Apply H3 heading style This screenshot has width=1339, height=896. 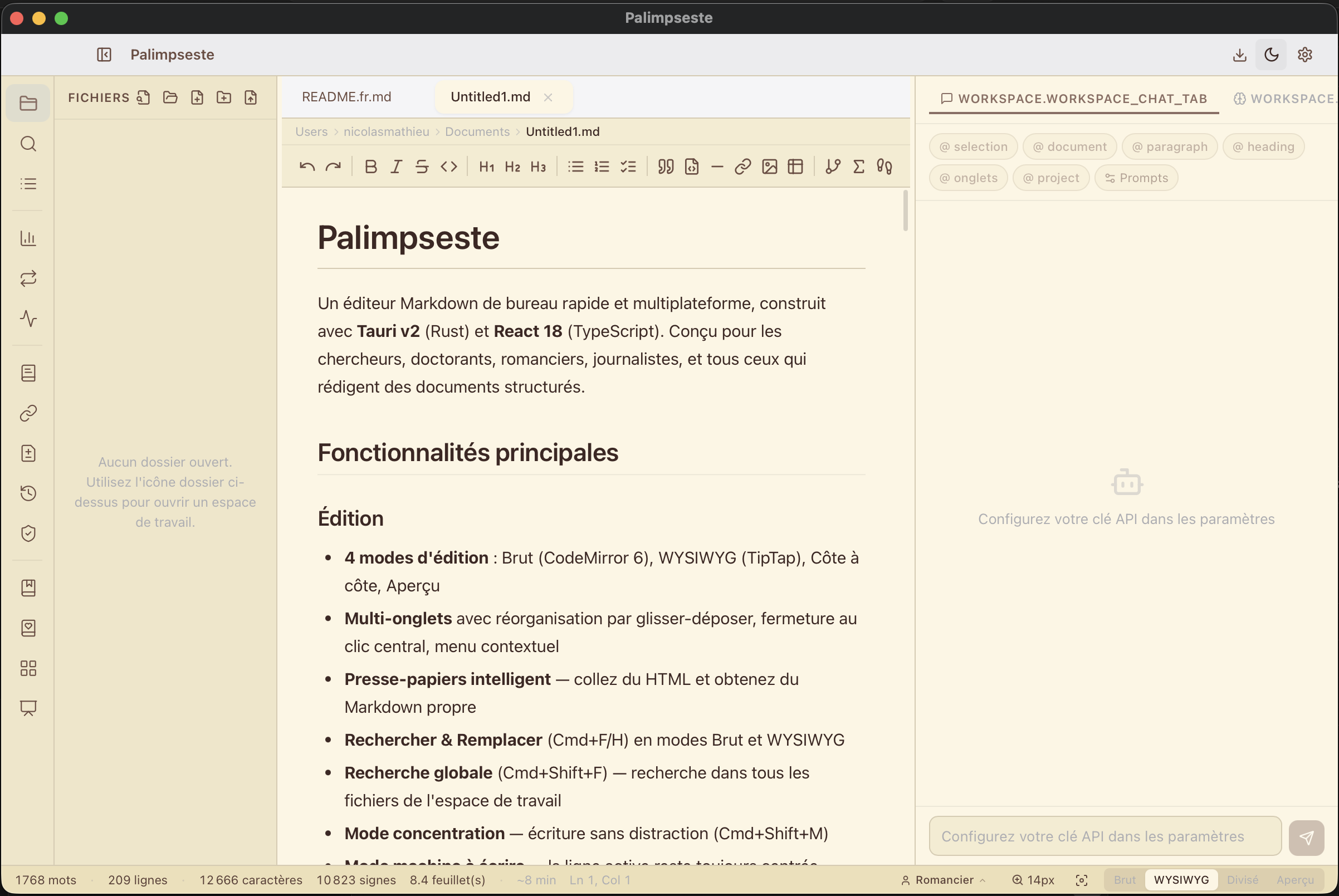point(539,167)
